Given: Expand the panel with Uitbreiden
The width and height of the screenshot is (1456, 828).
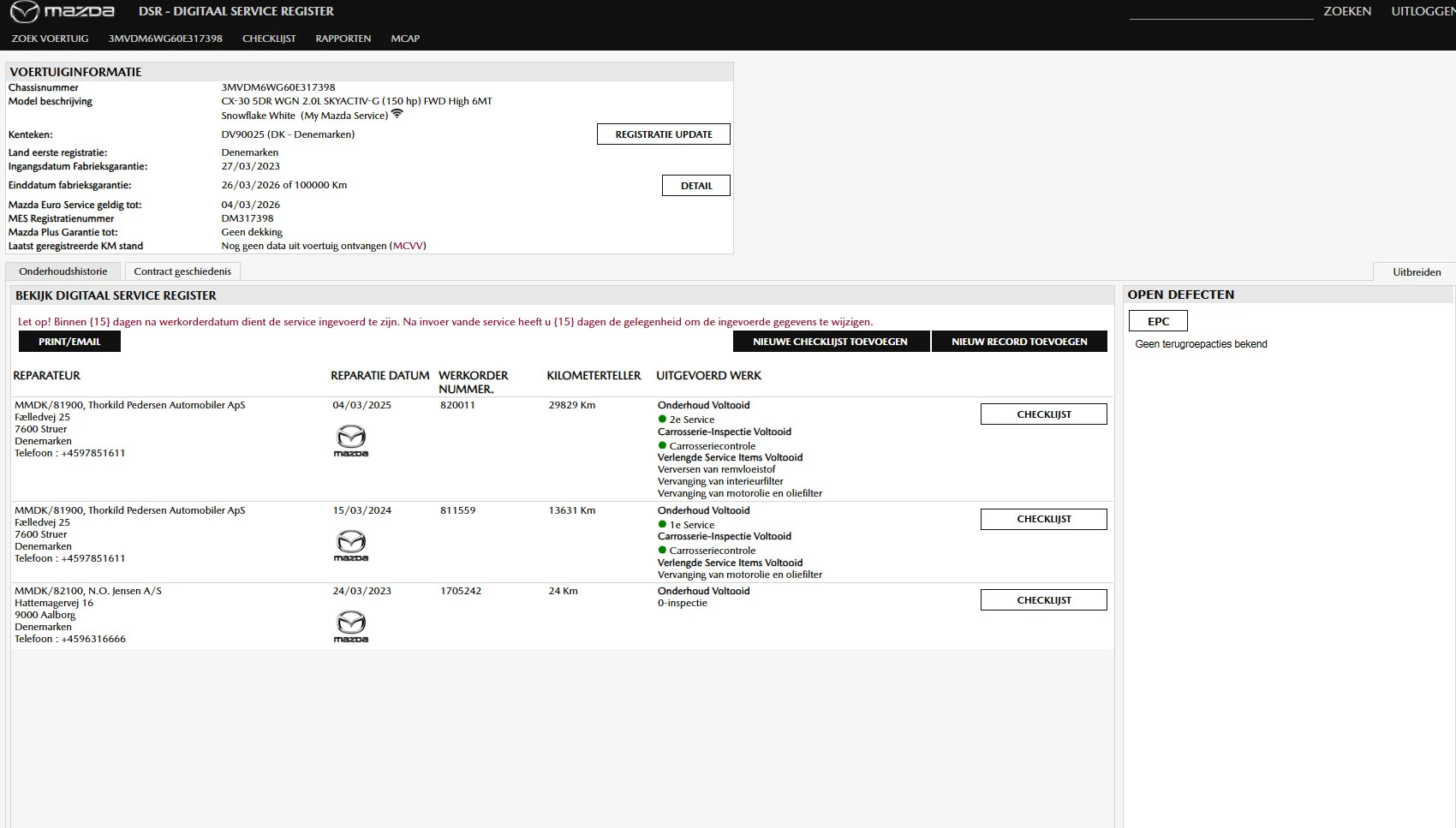Looking at the screenshot, I should coord(1417,272).
